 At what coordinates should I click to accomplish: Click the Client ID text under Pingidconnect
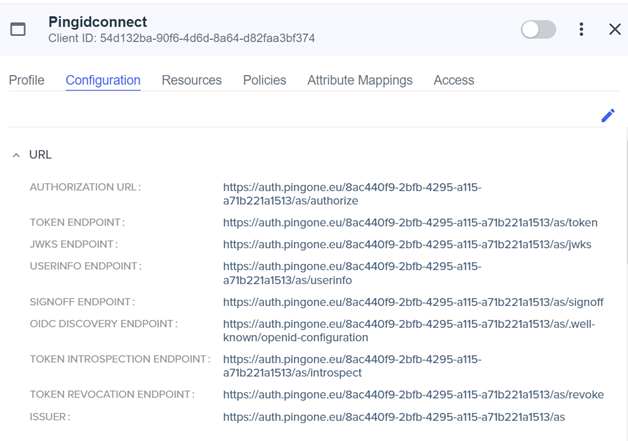click(x=181, y=39)
